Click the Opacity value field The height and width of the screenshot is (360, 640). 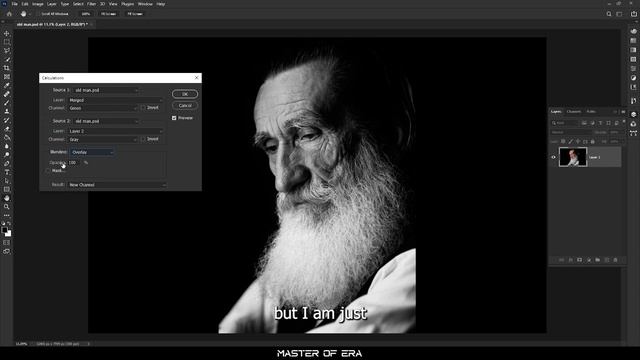[74, 162]
